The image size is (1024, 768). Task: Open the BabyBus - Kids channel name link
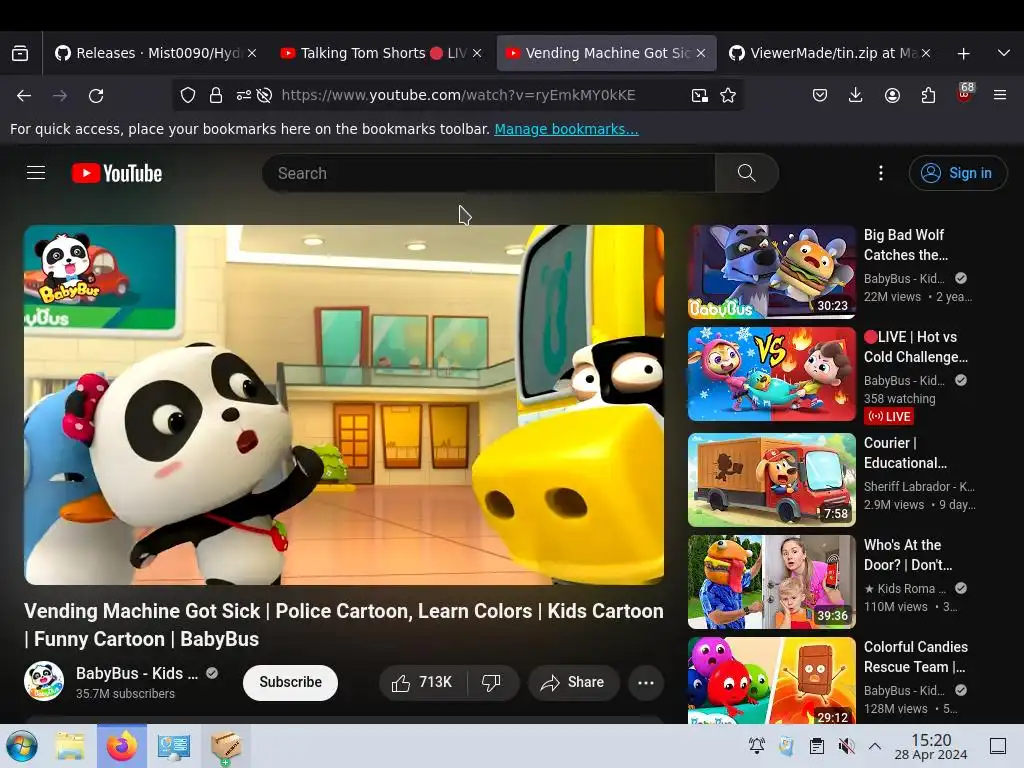136,673
